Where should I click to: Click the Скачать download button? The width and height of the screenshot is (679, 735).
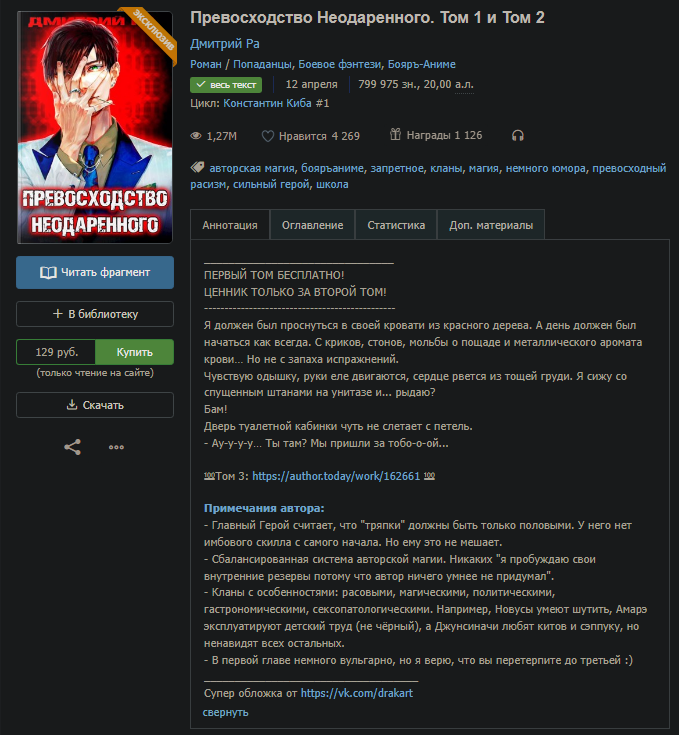(95, 405)
